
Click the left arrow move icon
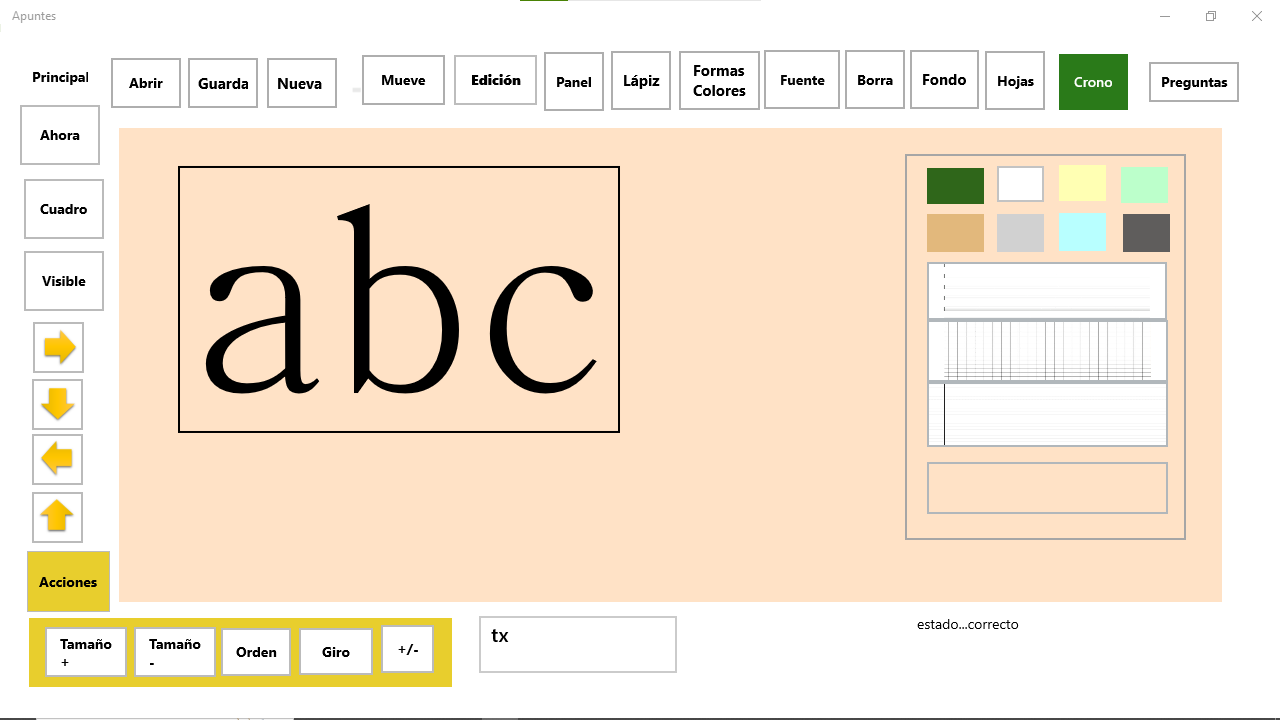tap(58, 460)
